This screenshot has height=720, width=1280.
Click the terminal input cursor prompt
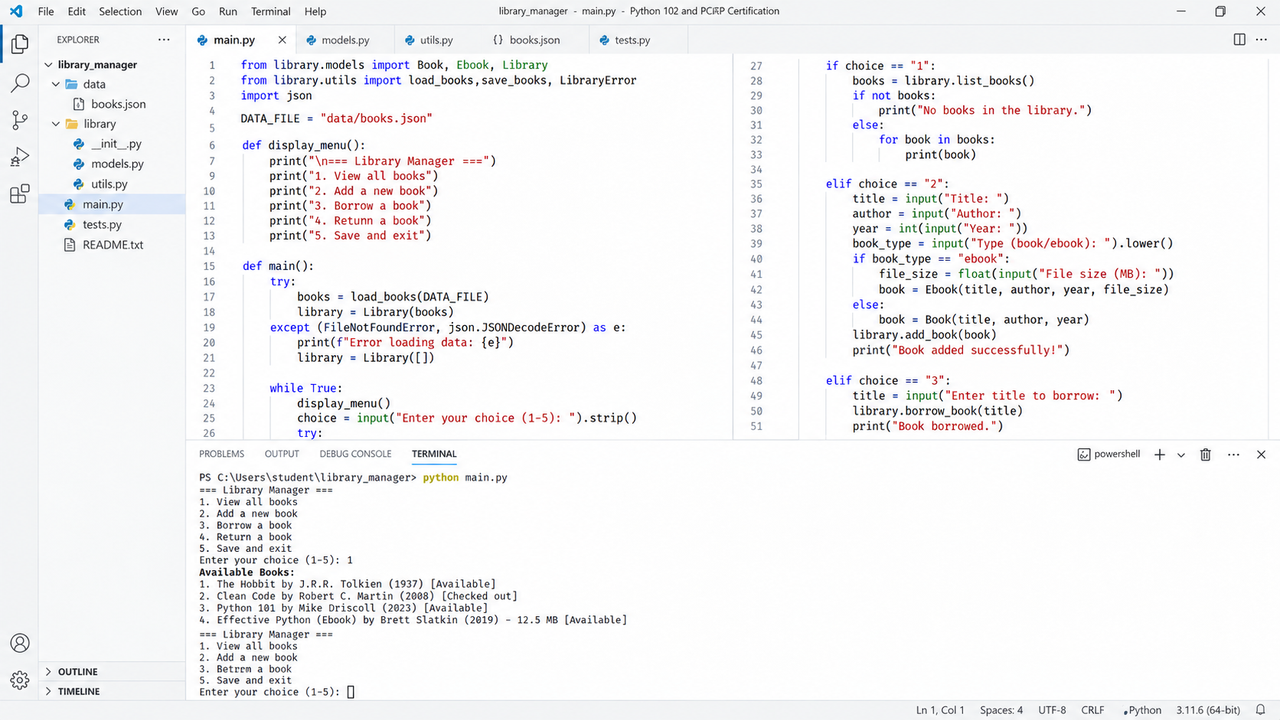[x=351, y=692]
